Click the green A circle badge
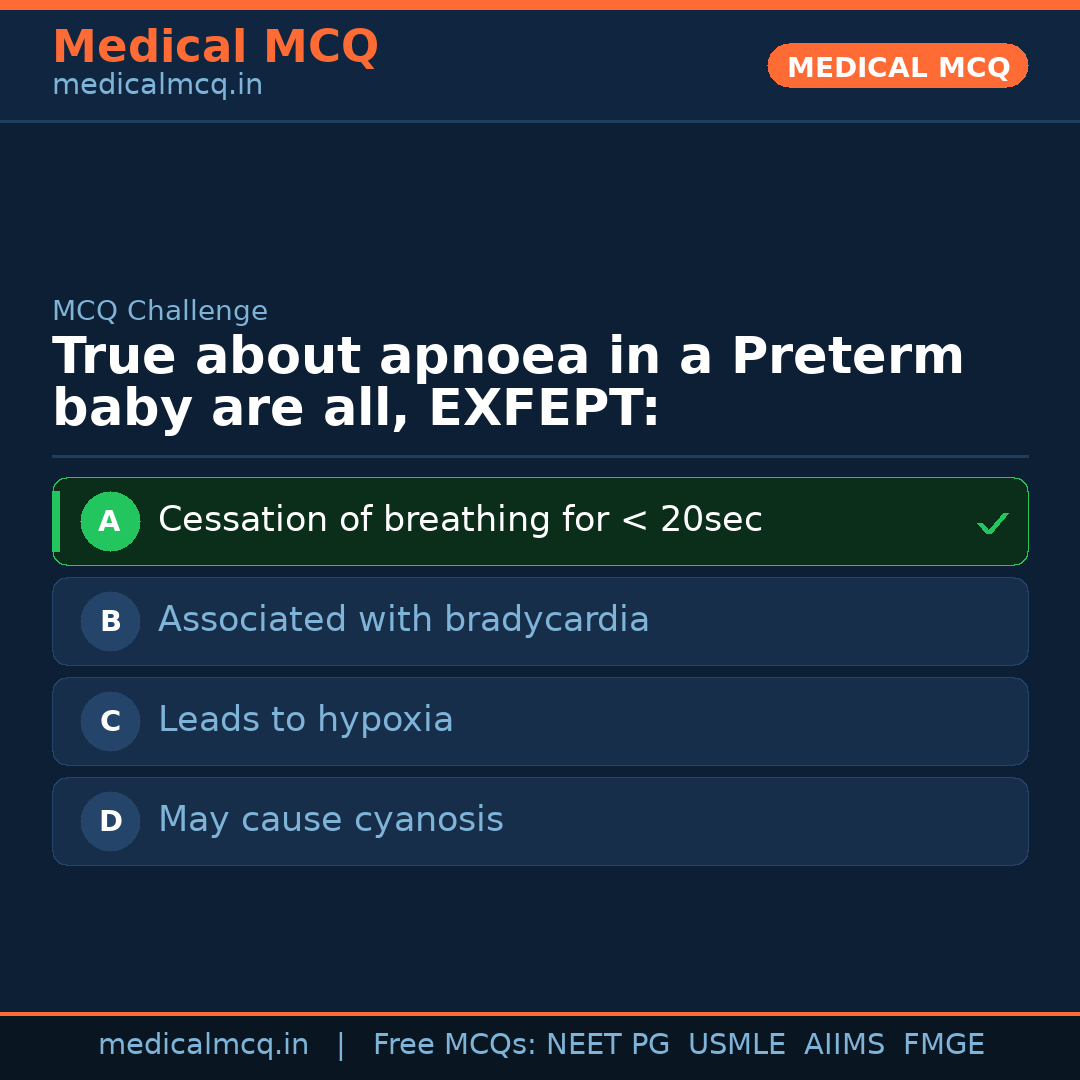The width and height of the screenshot is (1080, 1080). 110,521
